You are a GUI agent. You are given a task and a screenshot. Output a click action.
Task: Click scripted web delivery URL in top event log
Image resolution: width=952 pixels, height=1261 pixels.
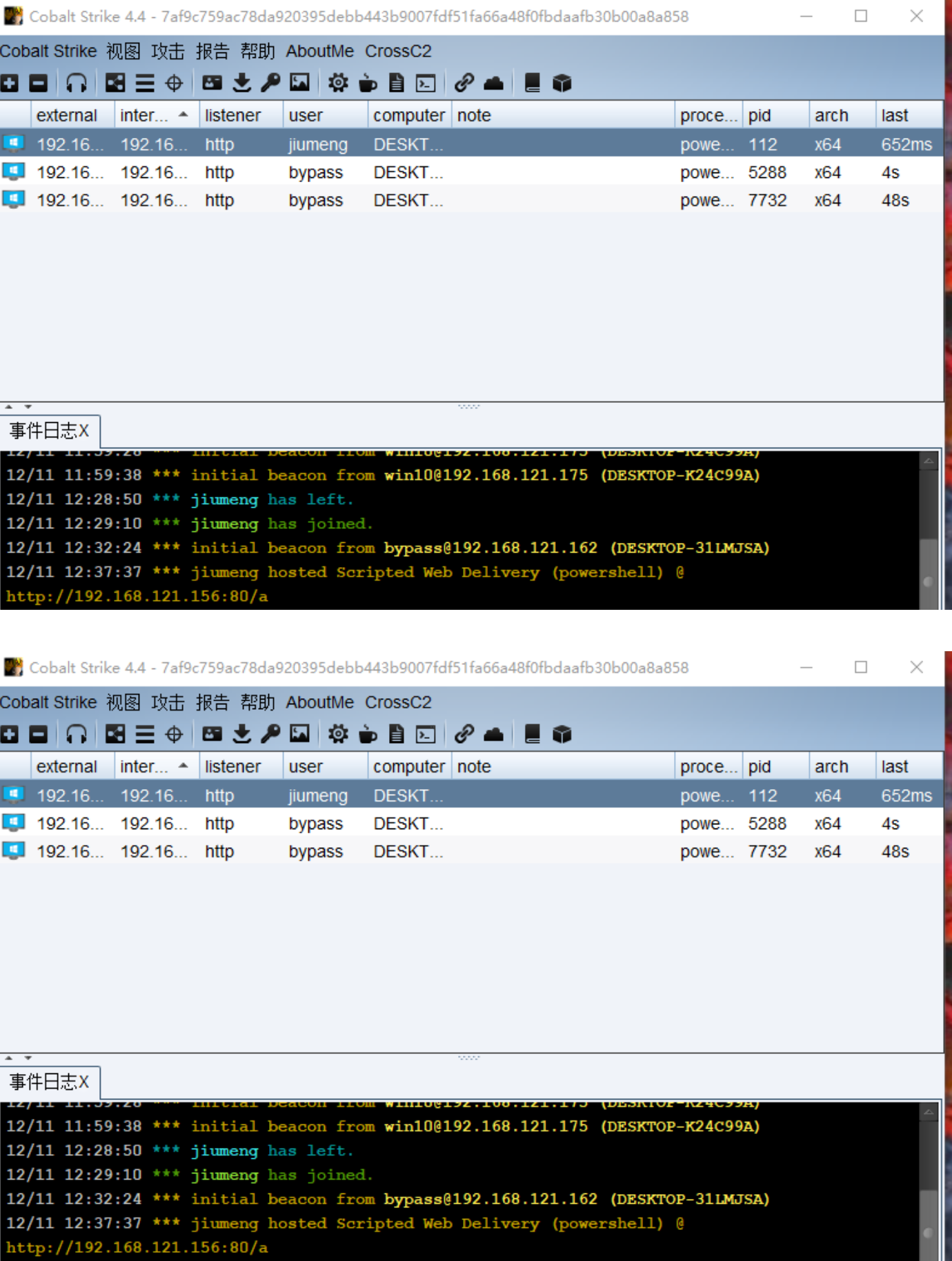pos(137,596)
